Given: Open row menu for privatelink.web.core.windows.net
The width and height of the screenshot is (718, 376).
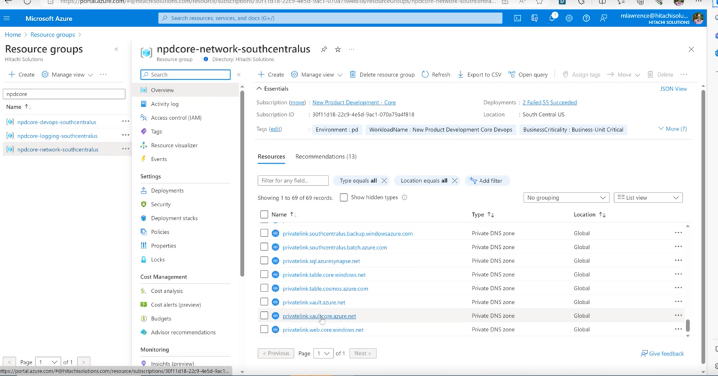Looking at the screenshot, I should [x=678, y=329].
